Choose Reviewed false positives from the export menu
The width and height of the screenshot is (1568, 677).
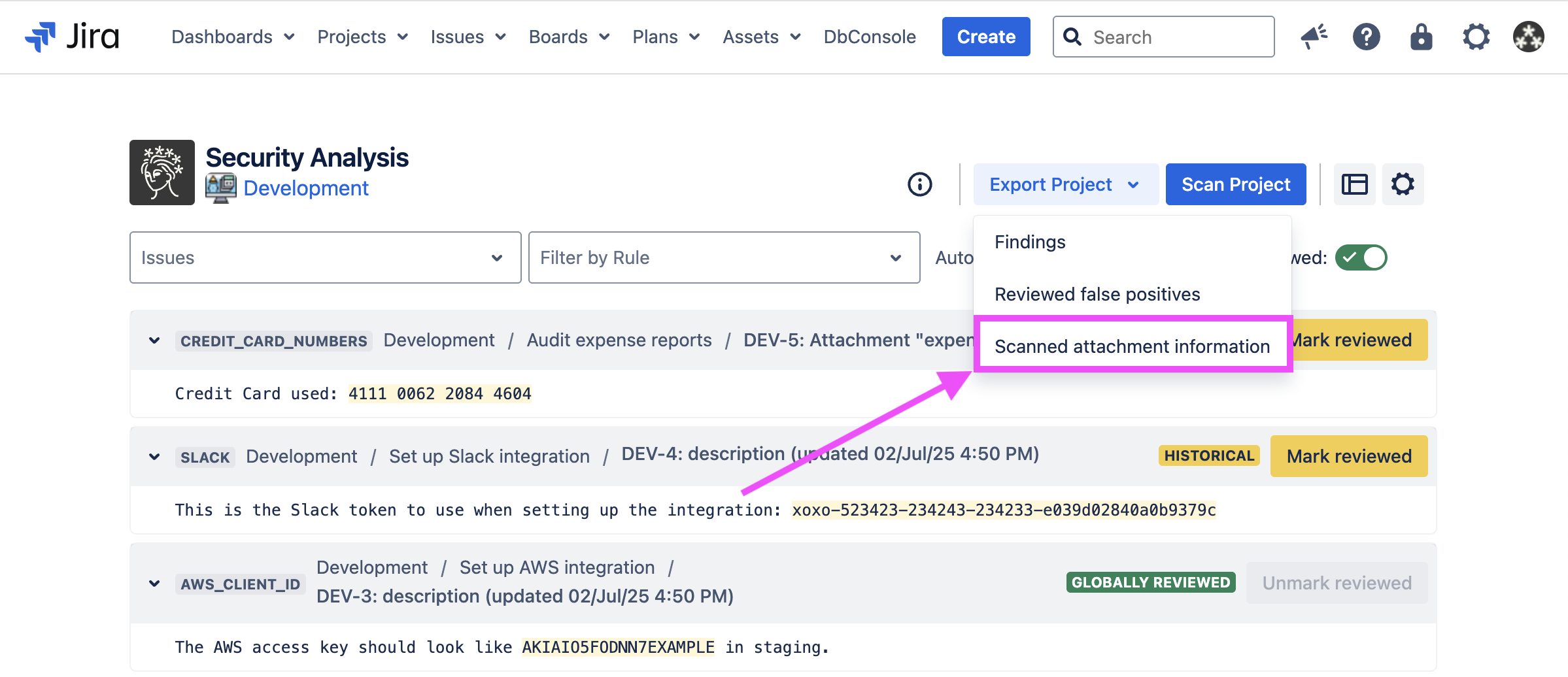click(x=1097, y=294)
